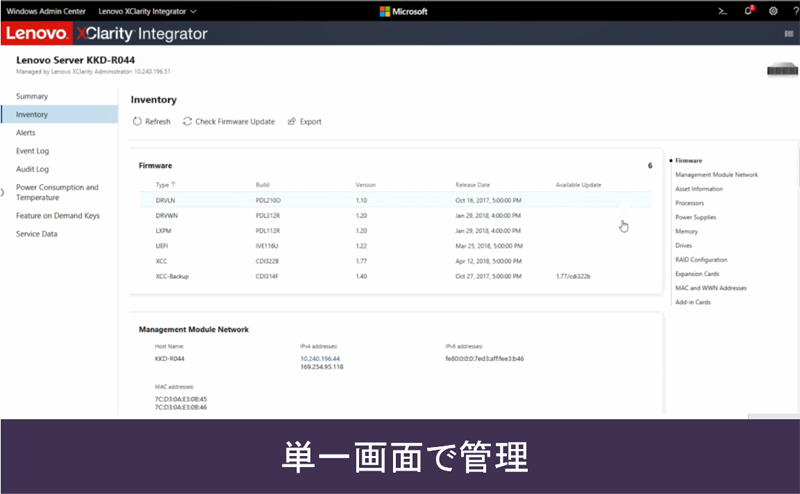Open the notifications bell icon

[748, 11]
